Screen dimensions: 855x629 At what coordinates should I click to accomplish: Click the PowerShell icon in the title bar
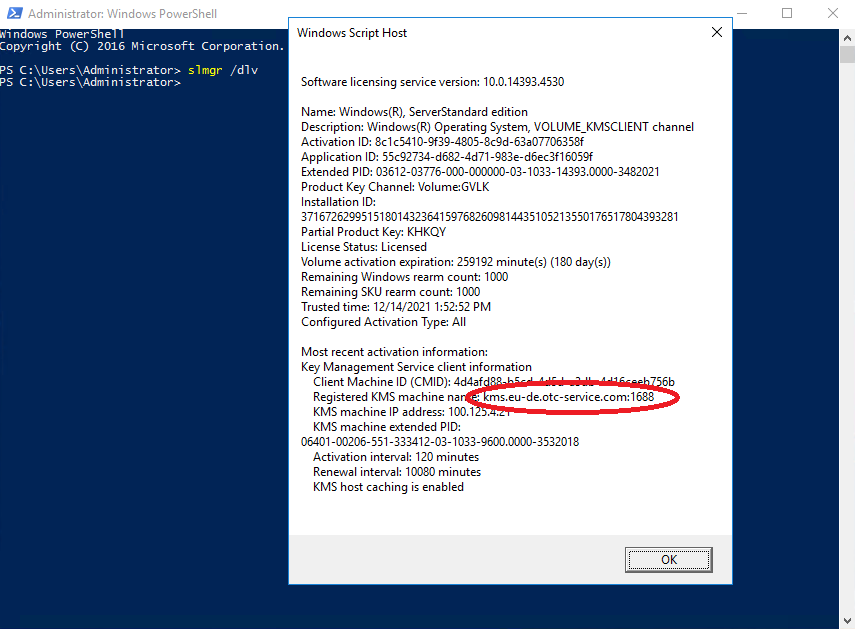pos(14,13)
